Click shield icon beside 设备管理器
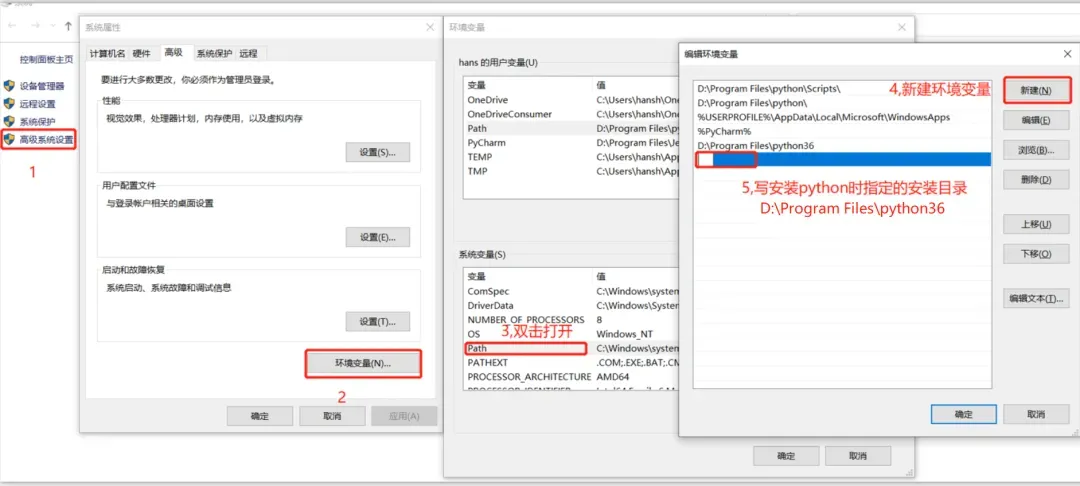1080x486 pixels. tap(9, 86)
